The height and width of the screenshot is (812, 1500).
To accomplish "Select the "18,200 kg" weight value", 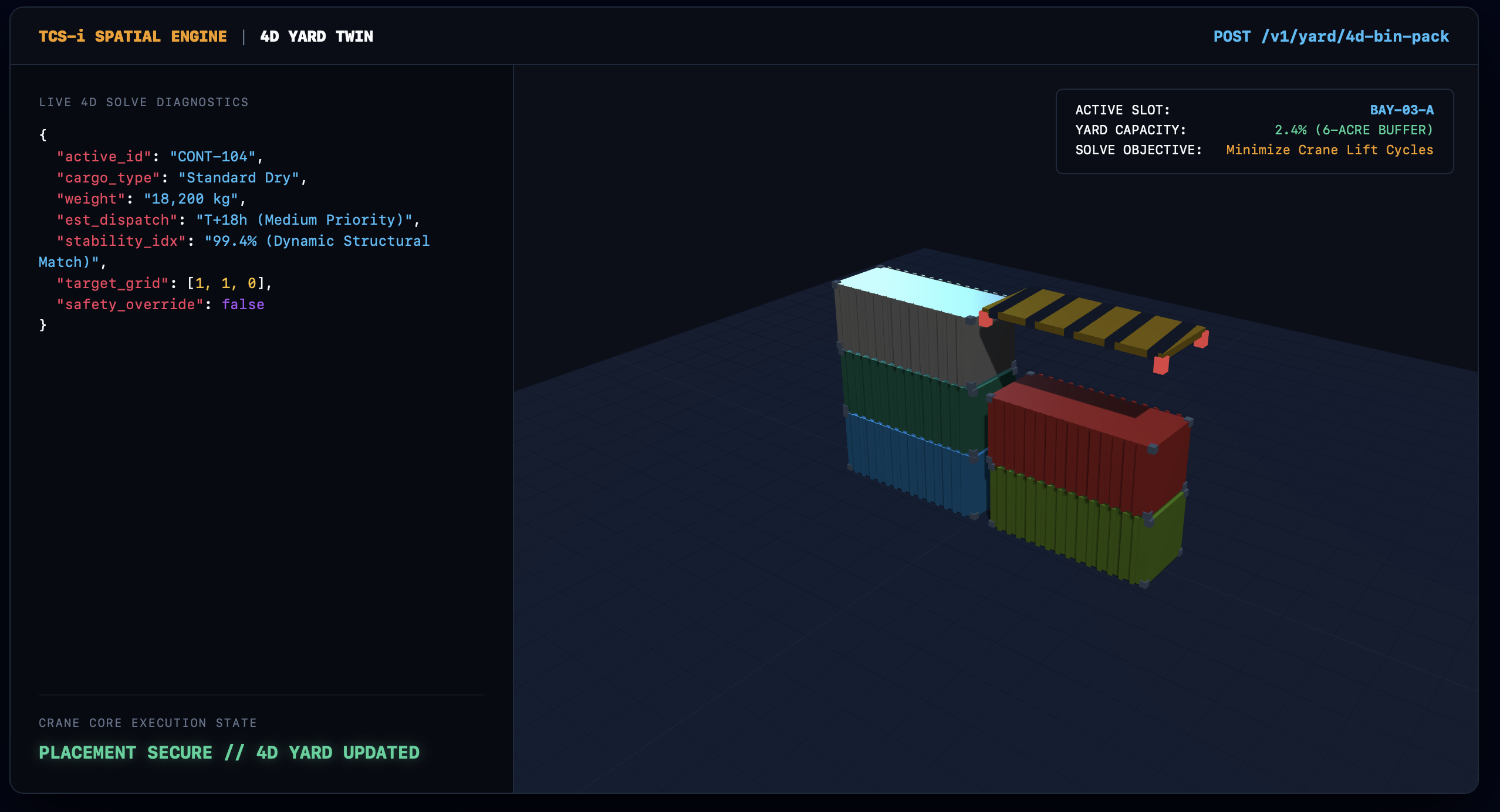I will pos(191,199).
